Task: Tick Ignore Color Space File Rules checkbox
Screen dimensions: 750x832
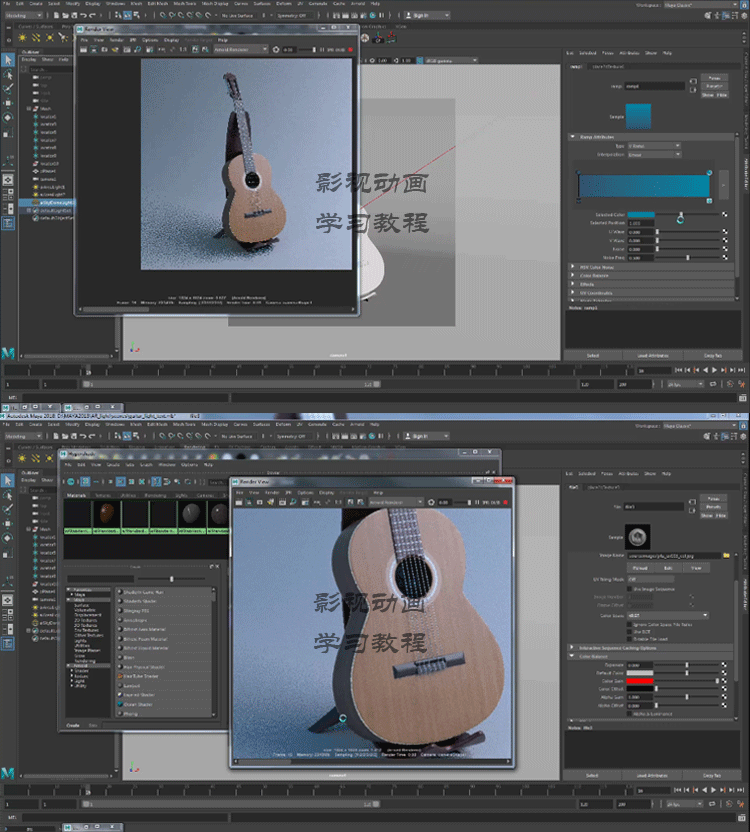Action: [630, 625]
